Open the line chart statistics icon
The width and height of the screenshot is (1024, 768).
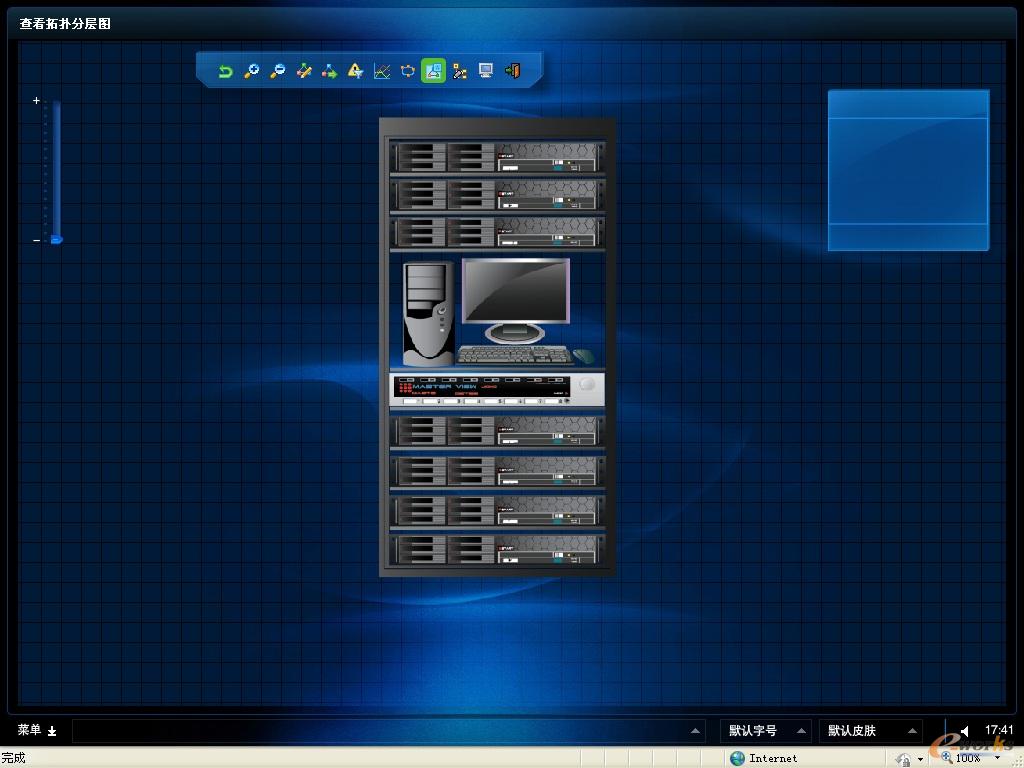[x=381, y=71]
